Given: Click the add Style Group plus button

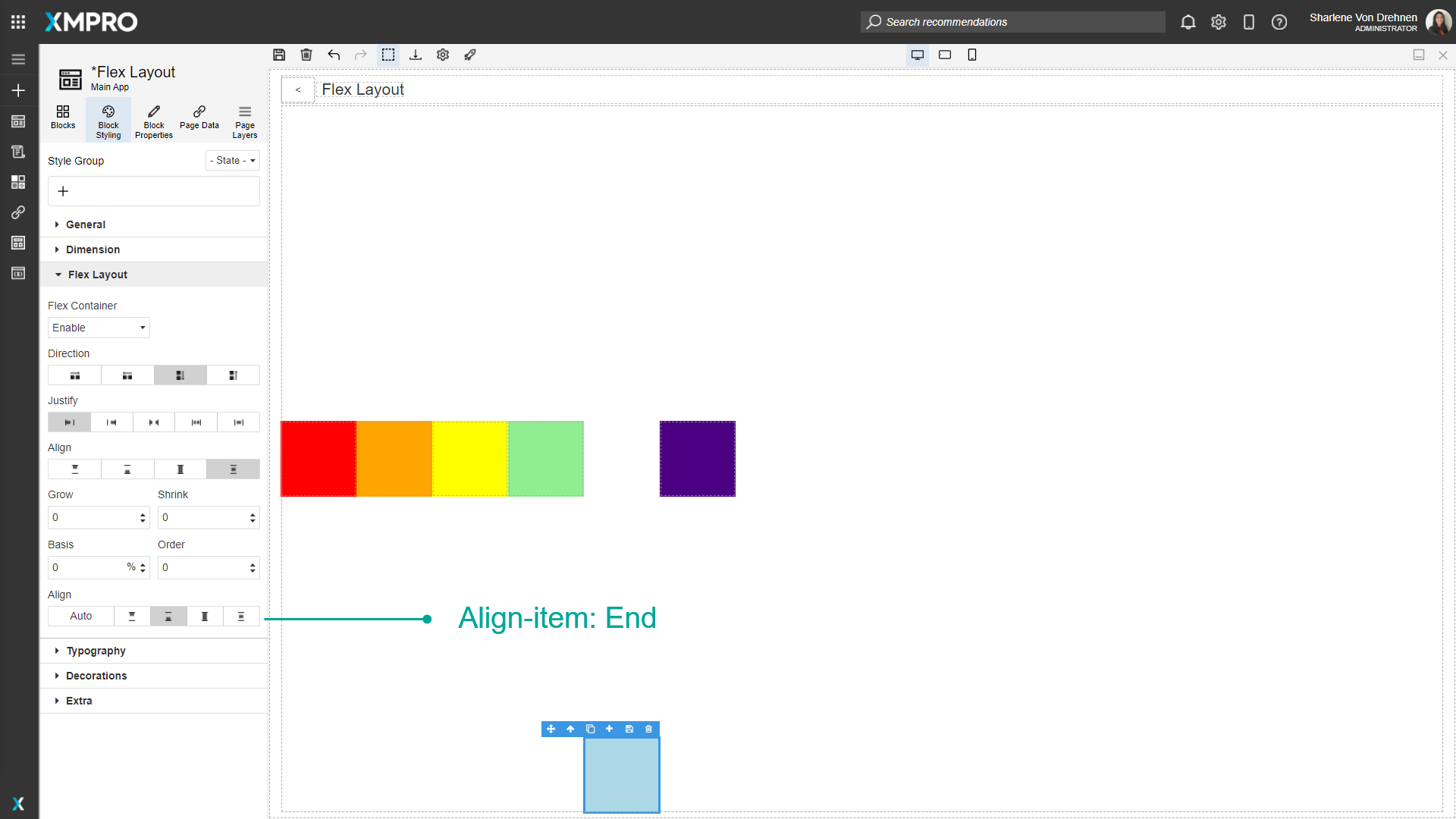Looking at the screenshot, I should click(x=63, y=191).
